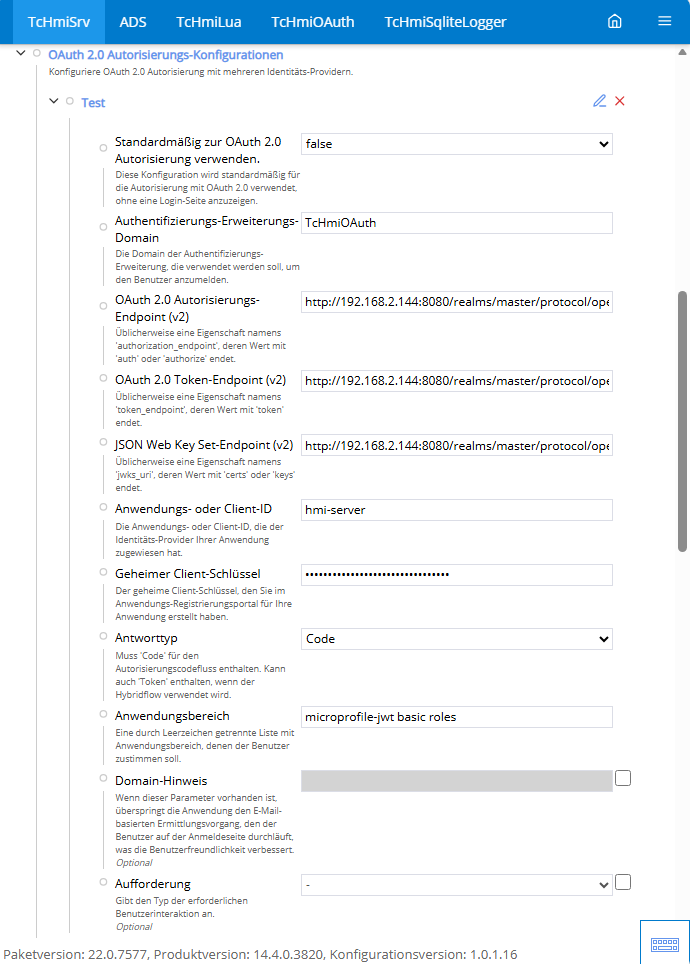Enable the Domain-Hinweis checkbox
Image resolution: width=690 pixels, height=964 pixels.
click(623, 778)
